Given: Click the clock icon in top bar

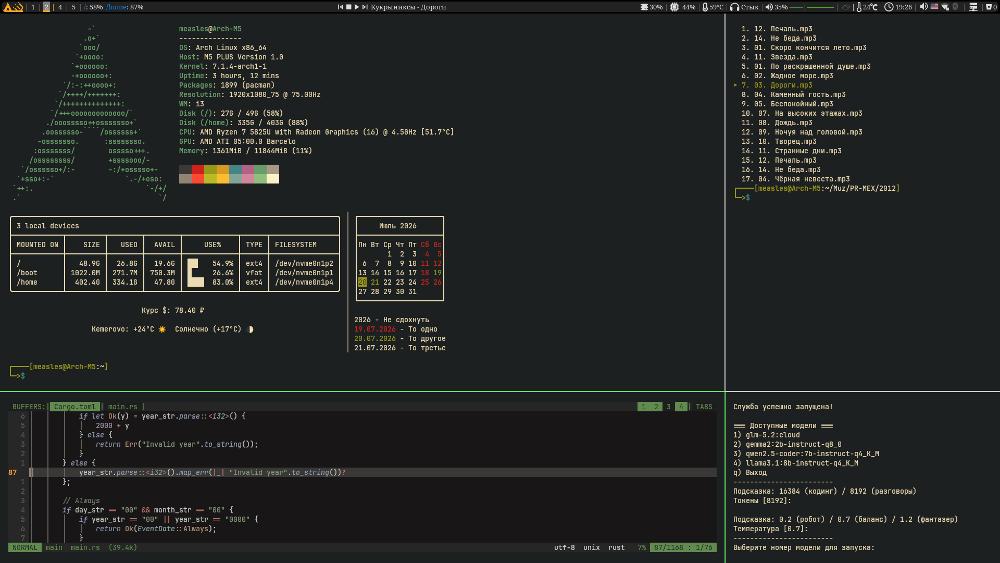Looking at the screenshot, I should (888, 7).
